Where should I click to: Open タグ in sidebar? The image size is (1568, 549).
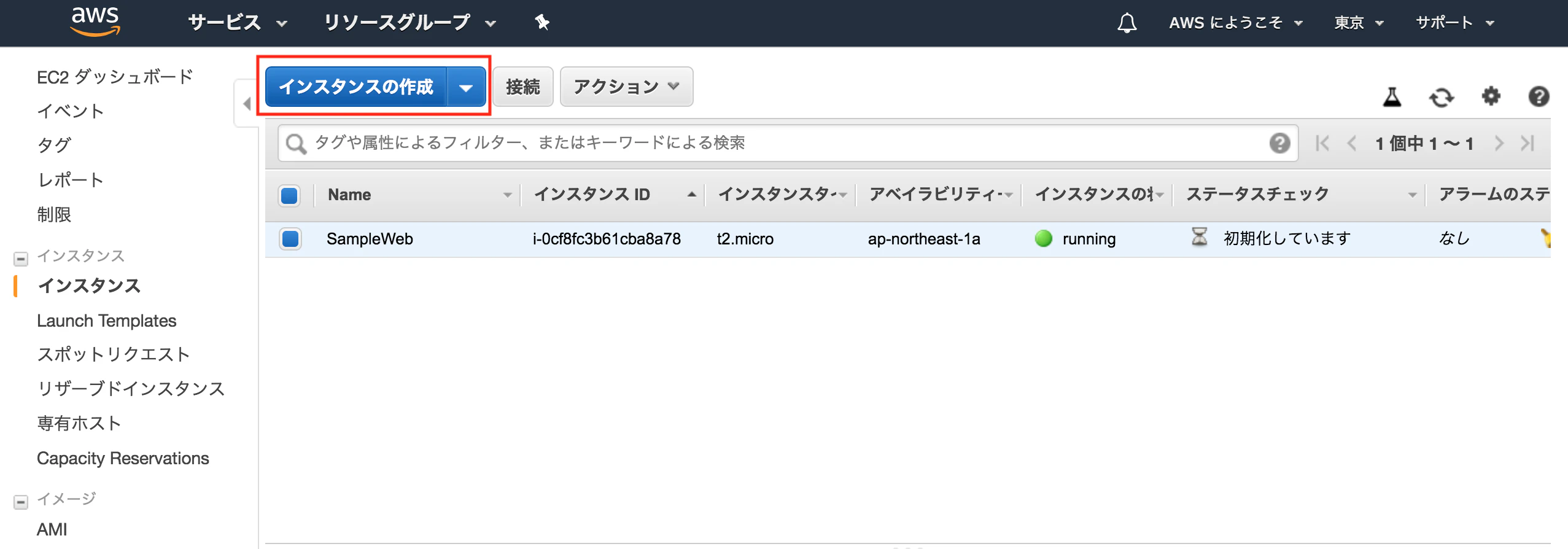[x=54, y=146]
